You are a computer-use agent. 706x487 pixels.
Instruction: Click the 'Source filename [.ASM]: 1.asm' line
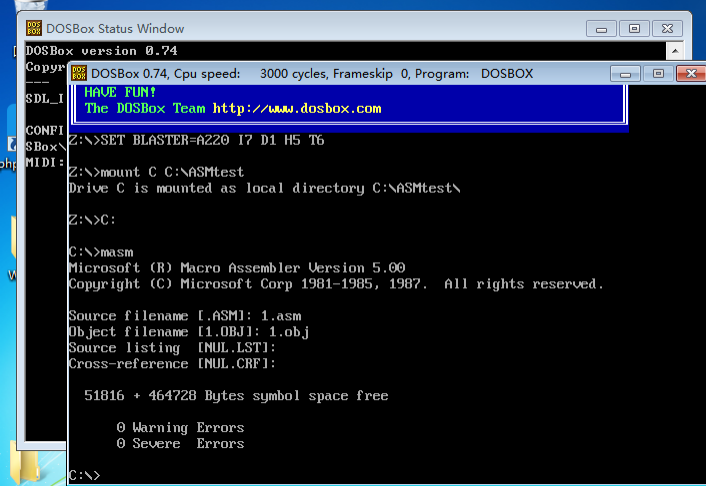pos(185,316)
